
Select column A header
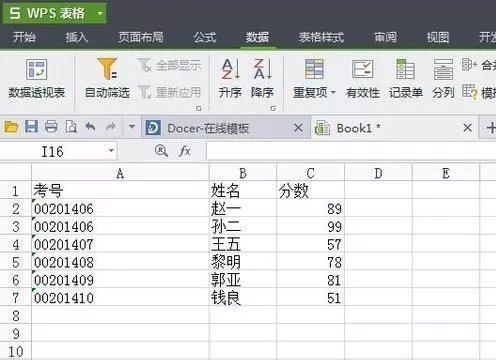120,173
